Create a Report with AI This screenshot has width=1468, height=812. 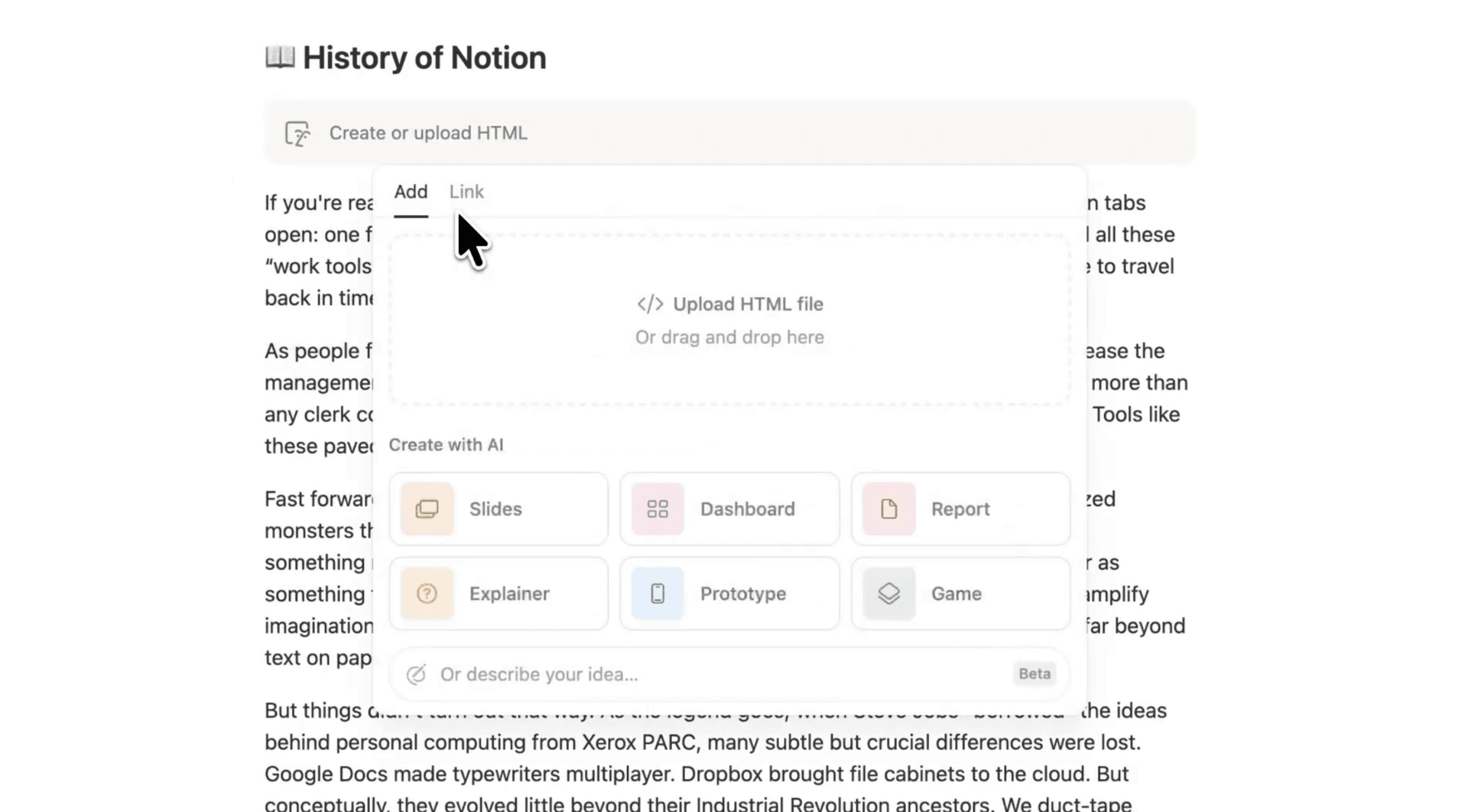(x=960, y=509)
